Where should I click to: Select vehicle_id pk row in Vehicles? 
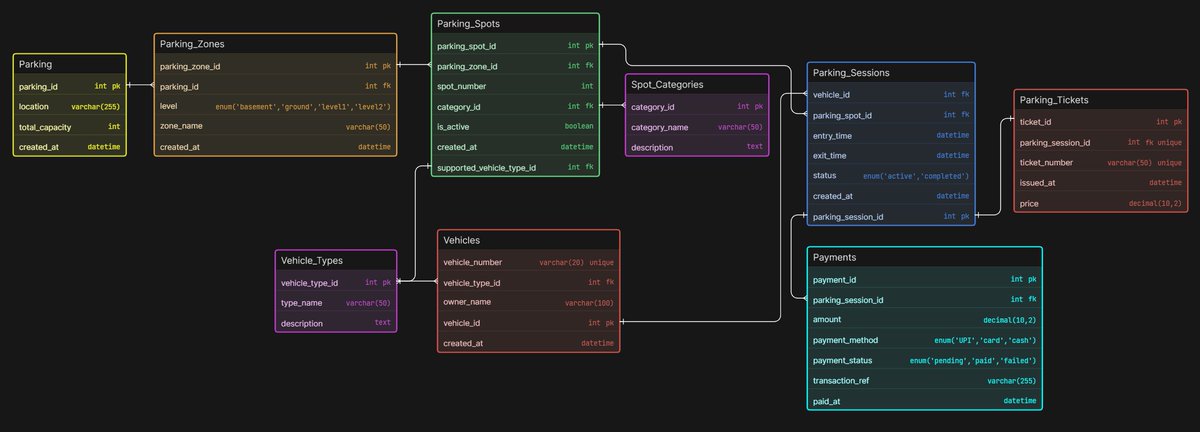pyautogui.click(x=529, y=323)
